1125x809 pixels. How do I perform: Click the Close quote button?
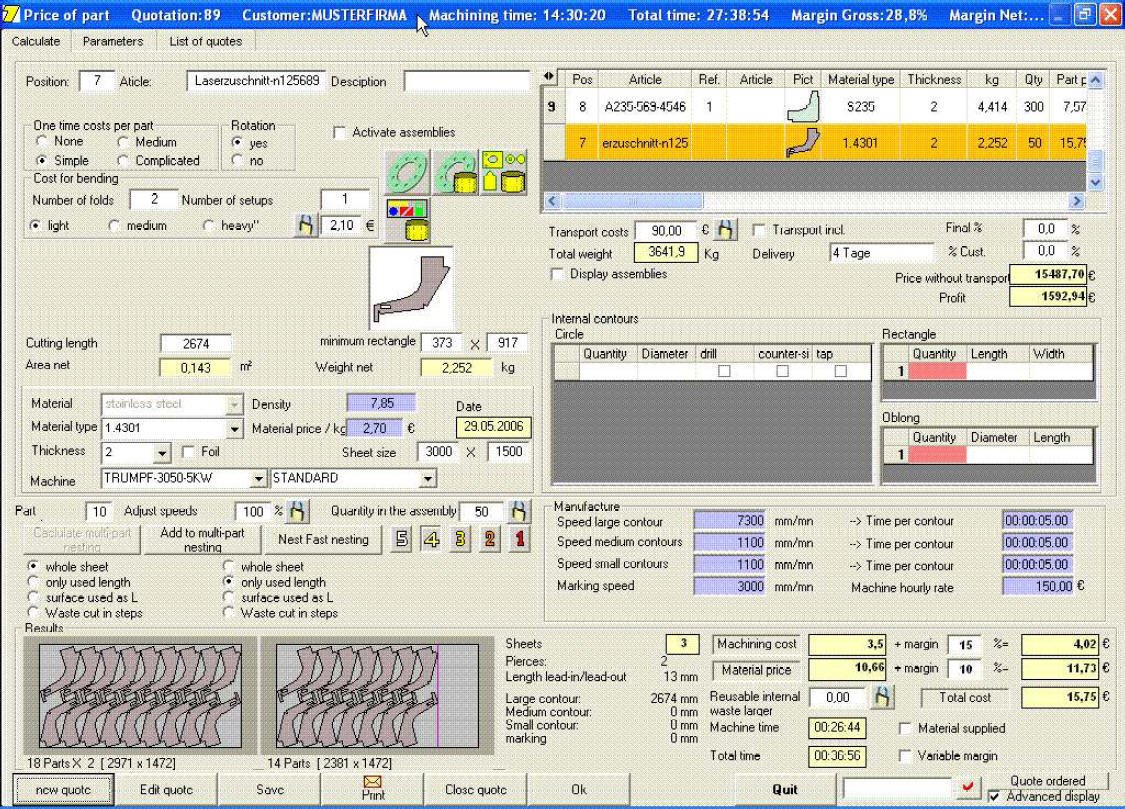[x=476, y=790]
